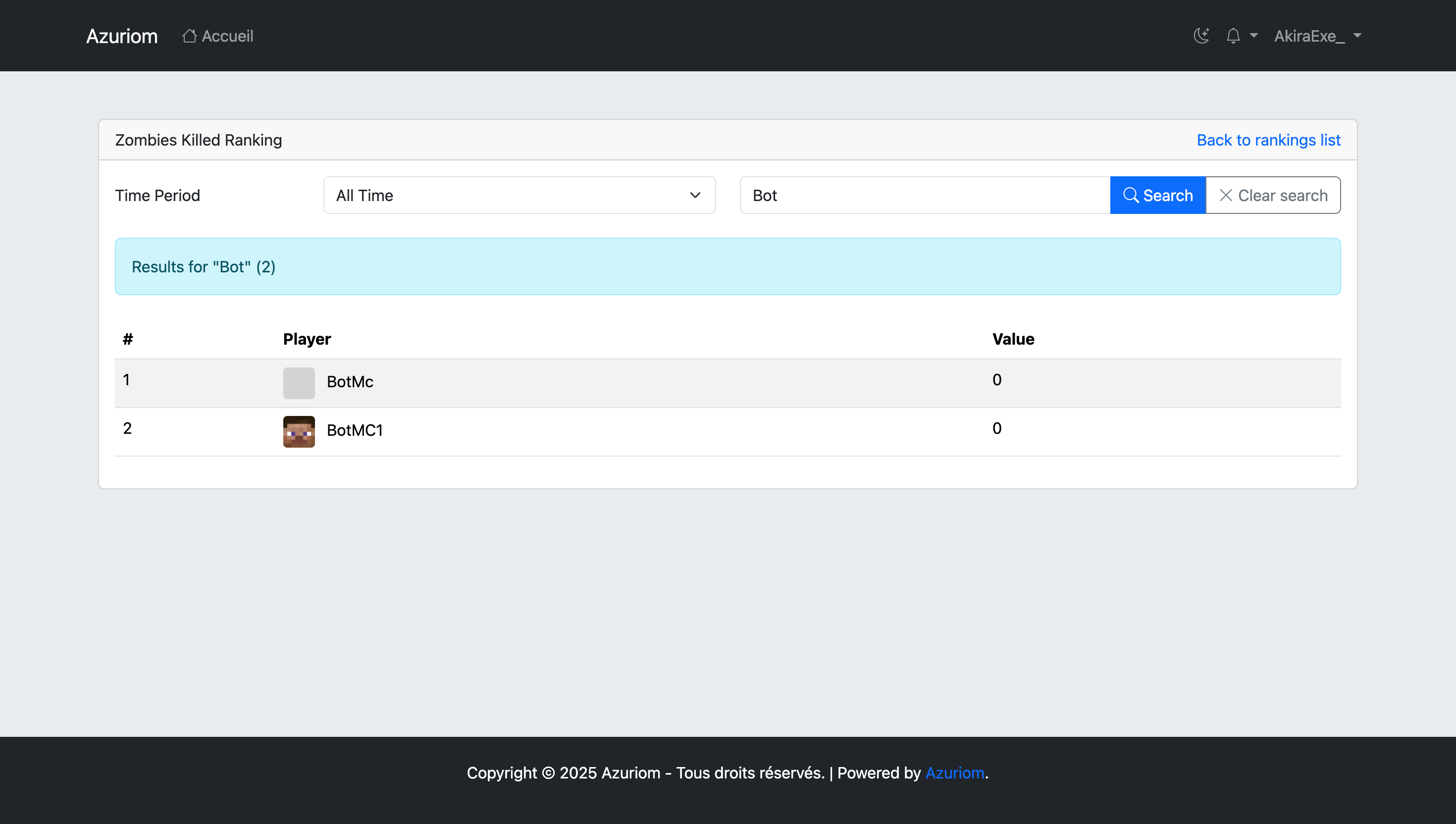
Task: Click value 0 in BotMC1 row
Action: tap(996, 428)
